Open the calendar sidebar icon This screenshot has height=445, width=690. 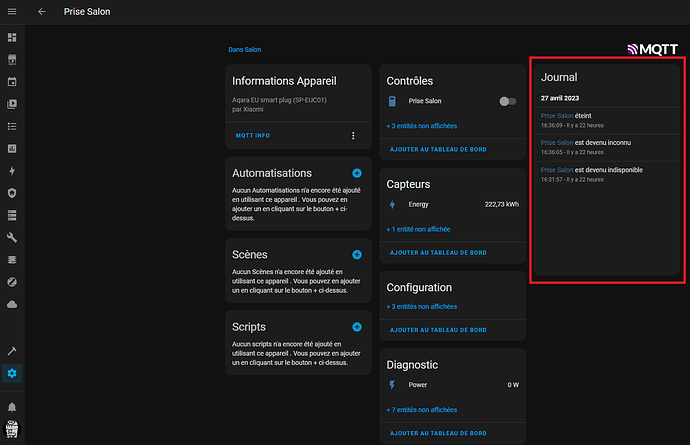click(12, 82)
